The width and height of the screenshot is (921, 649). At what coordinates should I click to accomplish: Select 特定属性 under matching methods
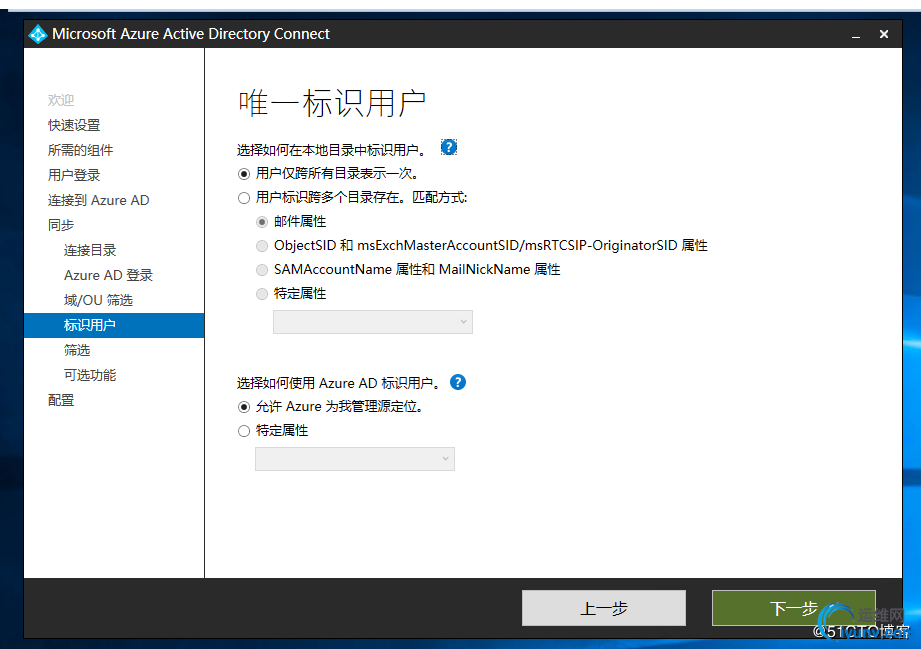coord(262,294)
